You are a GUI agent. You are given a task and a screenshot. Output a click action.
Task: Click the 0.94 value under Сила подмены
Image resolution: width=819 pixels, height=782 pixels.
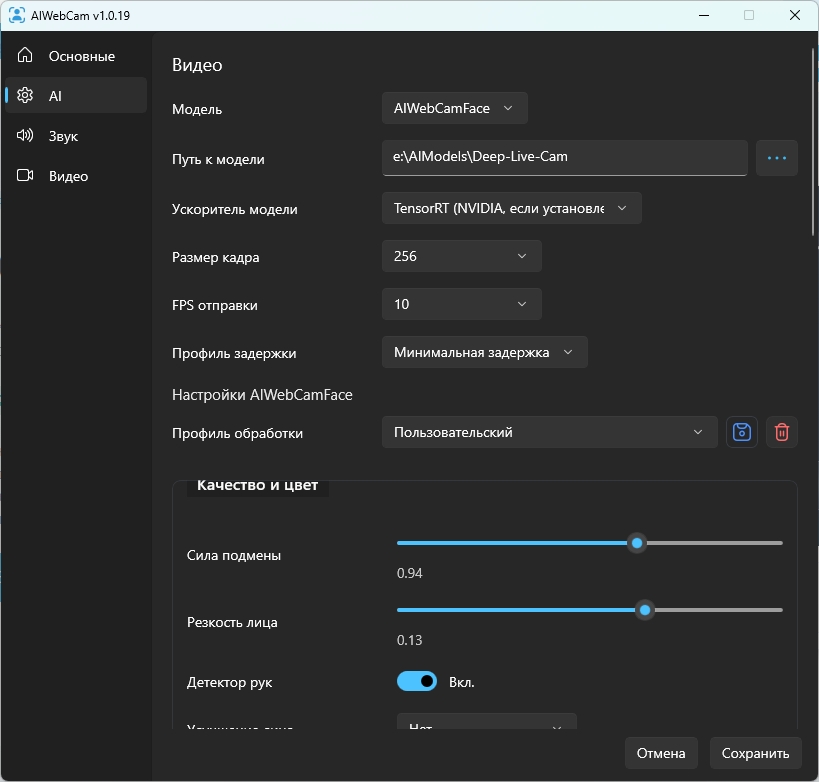410,573
